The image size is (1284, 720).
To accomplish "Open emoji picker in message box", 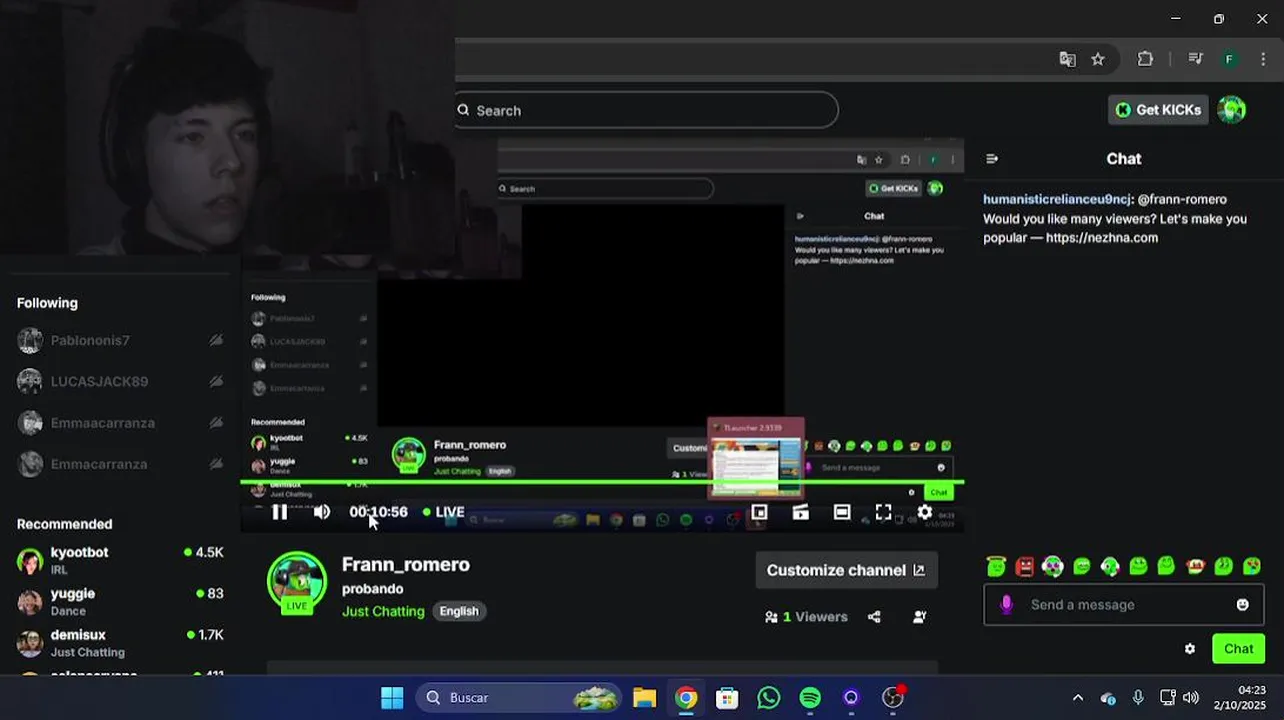I will pos(1243,604).
